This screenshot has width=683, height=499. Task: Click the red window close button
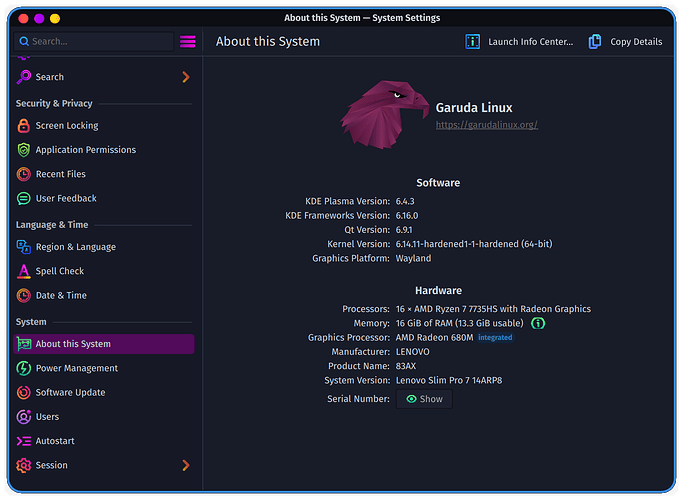(x=24, y=18)
